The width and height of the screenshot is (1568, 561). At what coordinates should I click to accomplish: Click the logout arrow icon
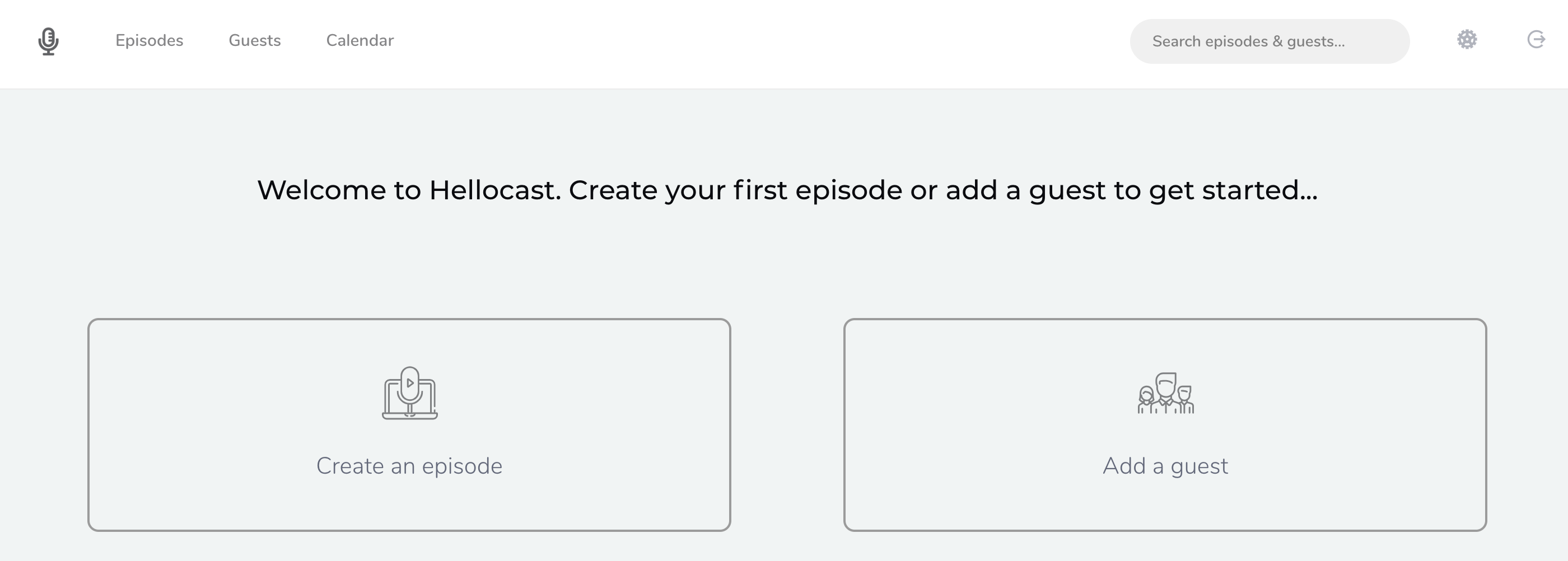click(x=1536, y=40)
